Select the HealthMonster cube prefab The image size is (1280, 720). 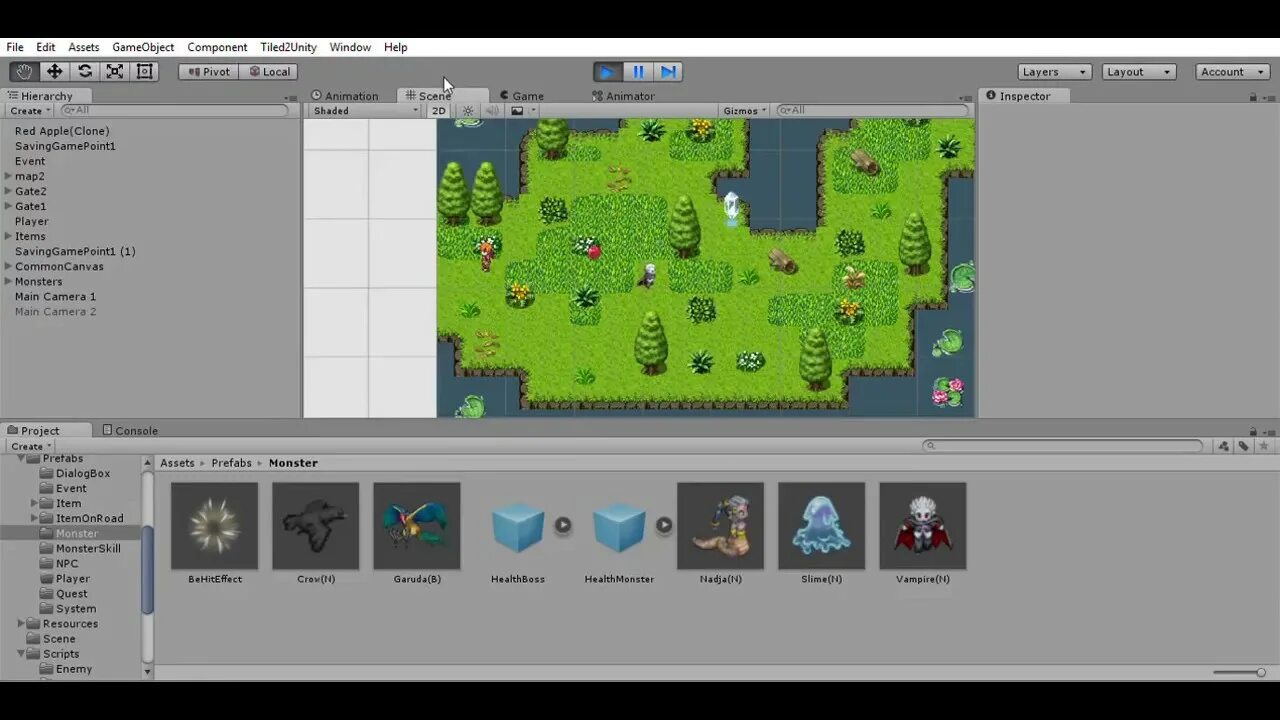tap(619, 526)
